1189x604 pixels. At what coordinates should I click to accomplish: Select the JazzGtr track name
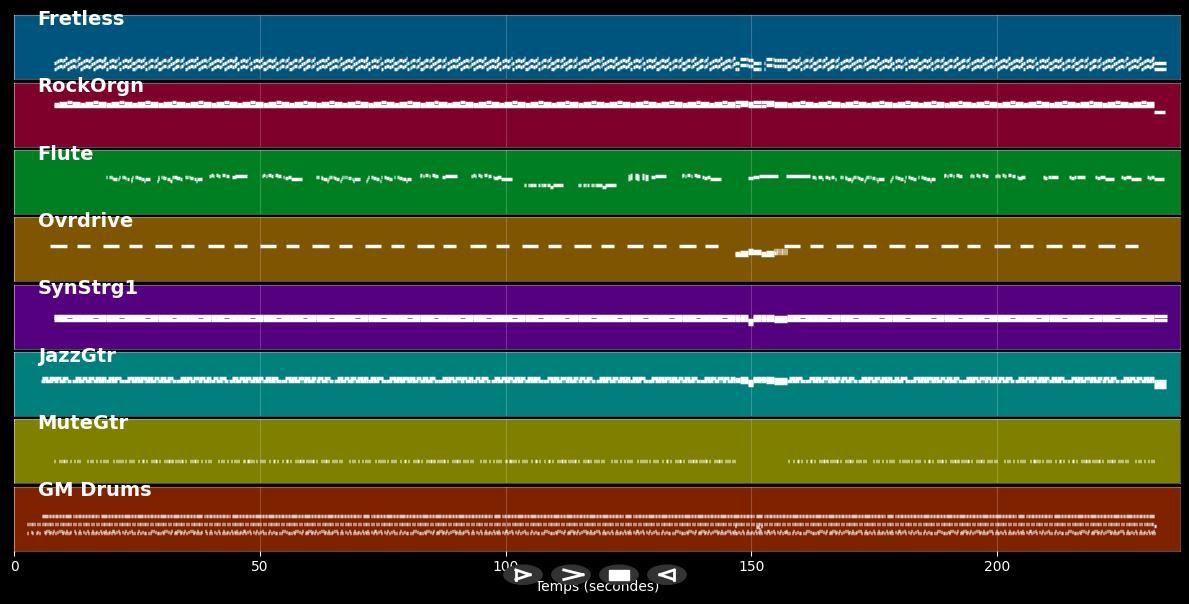76,355
